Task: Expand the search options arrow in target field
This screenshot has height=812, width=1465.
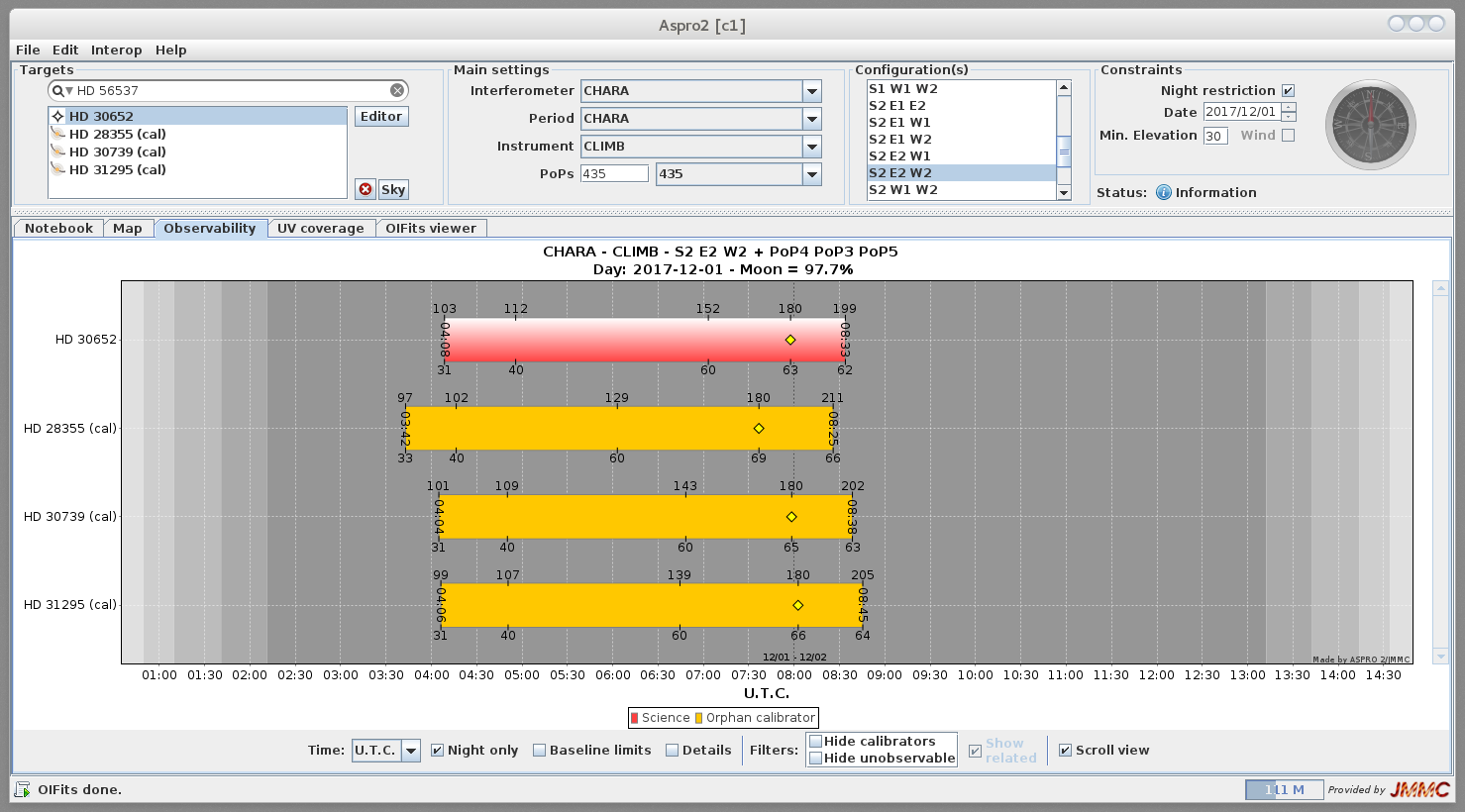Action: click(x=69, y=91)
